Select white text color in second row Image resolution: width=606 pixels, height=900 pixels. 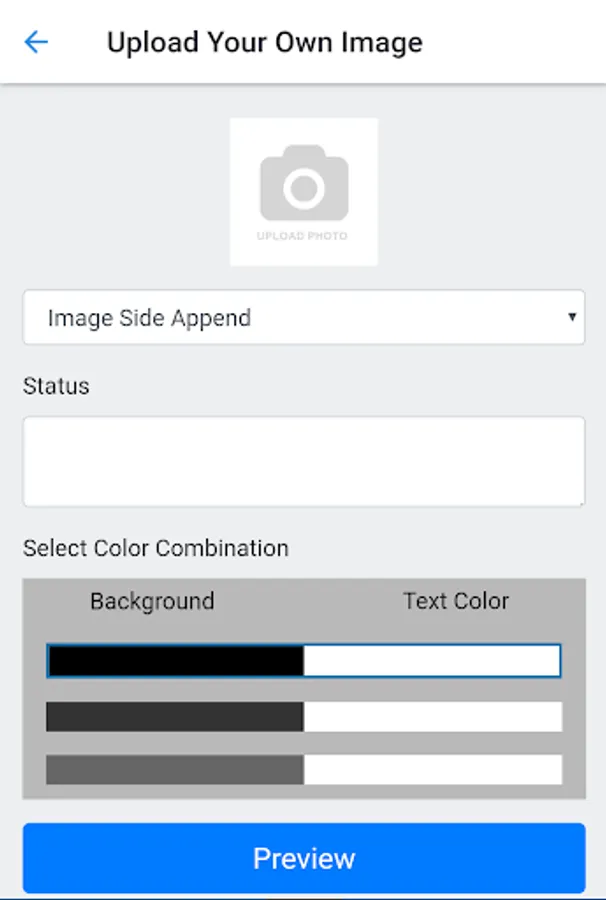(x=431, y=716)
